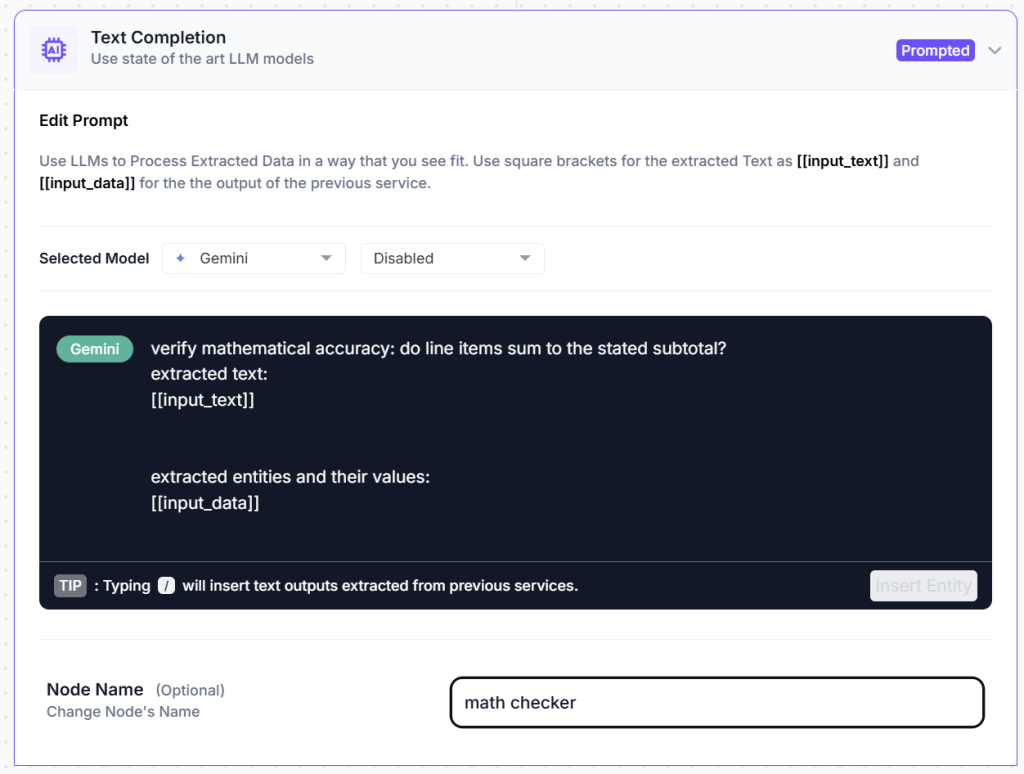Screen dimensions: 1024x774
Task: Click the "Change Node's Name" label
Action: tap(123, 712)
